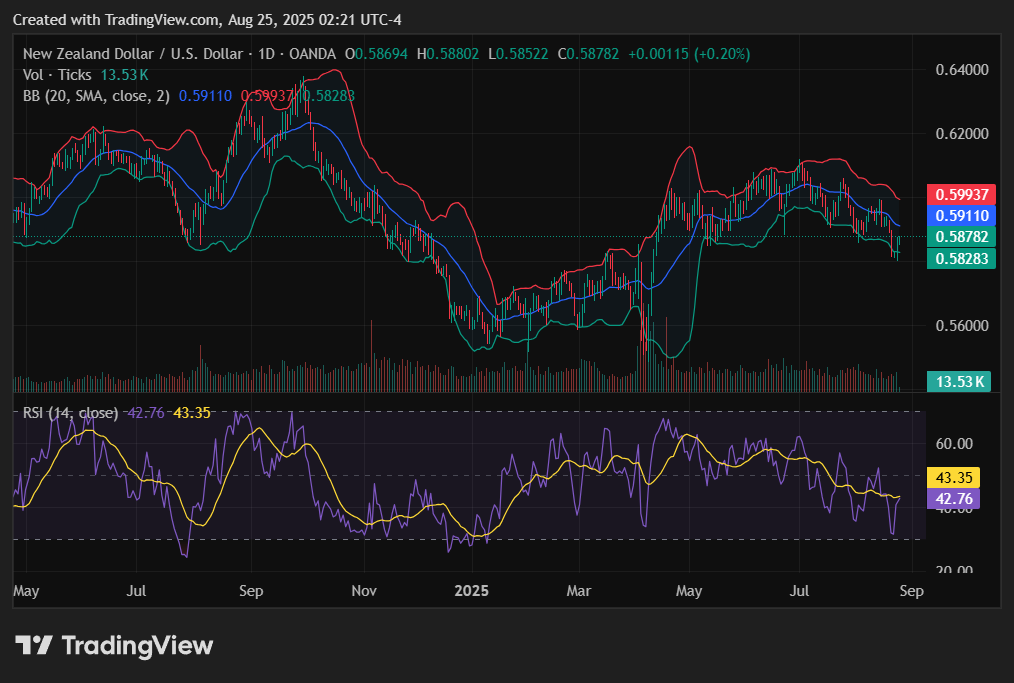
Task: Click the 0.62000 price axis label
Action: (962, 134)
